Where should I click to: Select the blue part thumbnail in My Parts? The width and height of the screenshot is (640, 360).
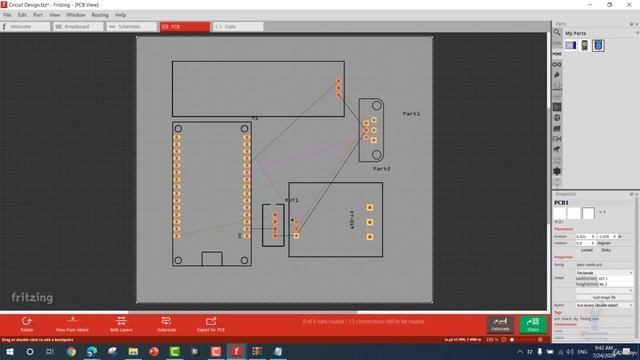[x=598, y=45]
